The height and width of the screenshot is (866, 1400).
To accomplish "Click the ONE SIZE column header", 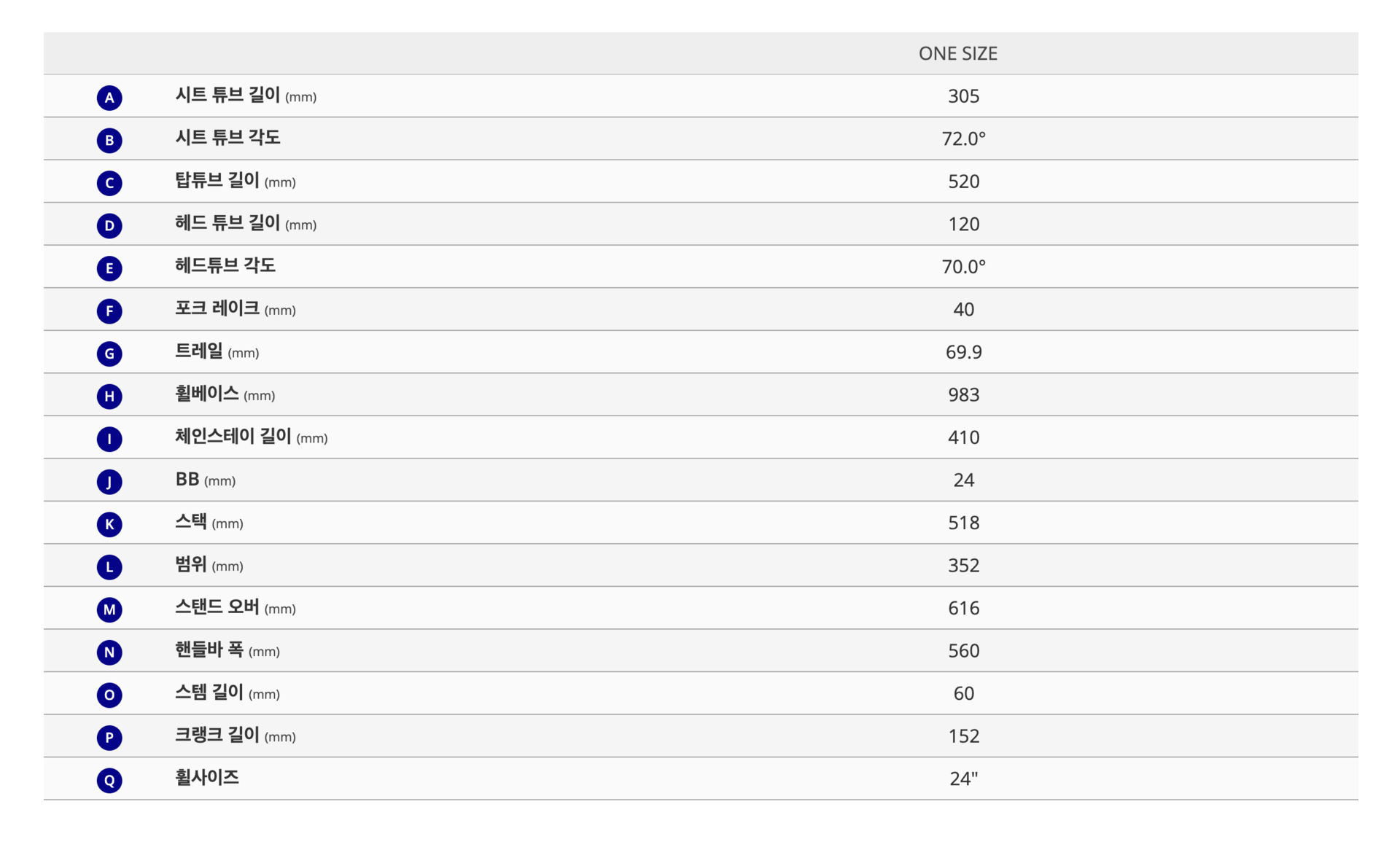I will (957, 53).
